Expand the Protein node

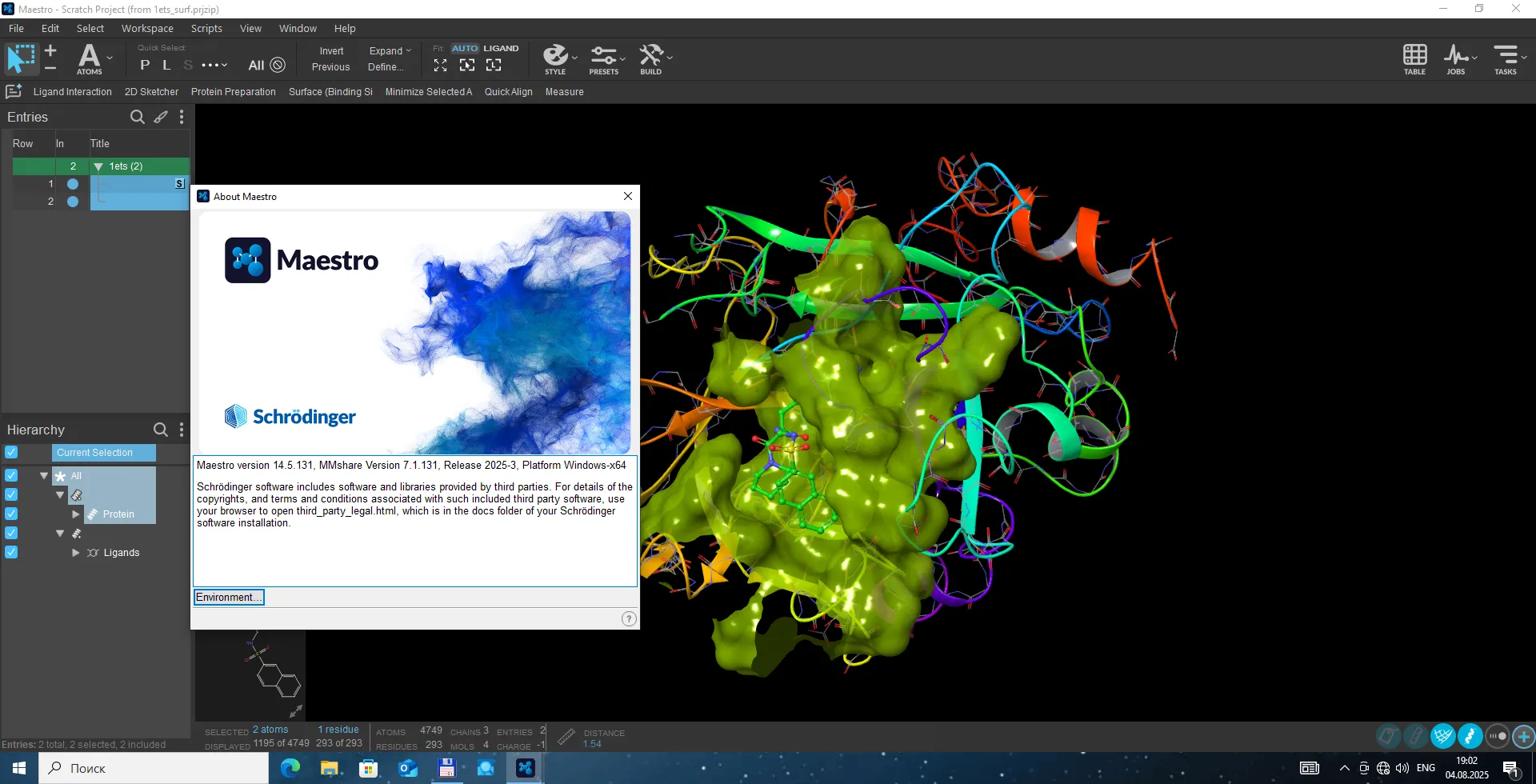[76, 514]
